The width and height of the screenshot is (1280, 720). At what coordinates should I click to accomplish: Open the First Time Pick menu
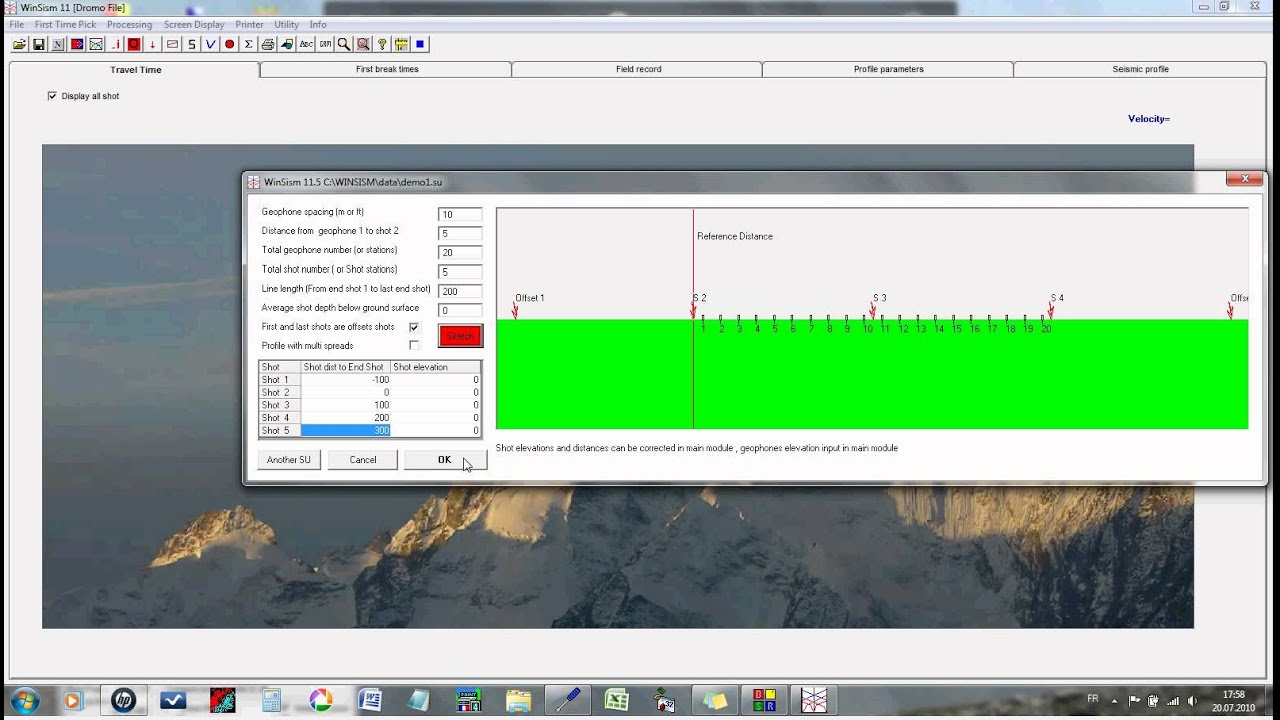(x=65, y=24)
